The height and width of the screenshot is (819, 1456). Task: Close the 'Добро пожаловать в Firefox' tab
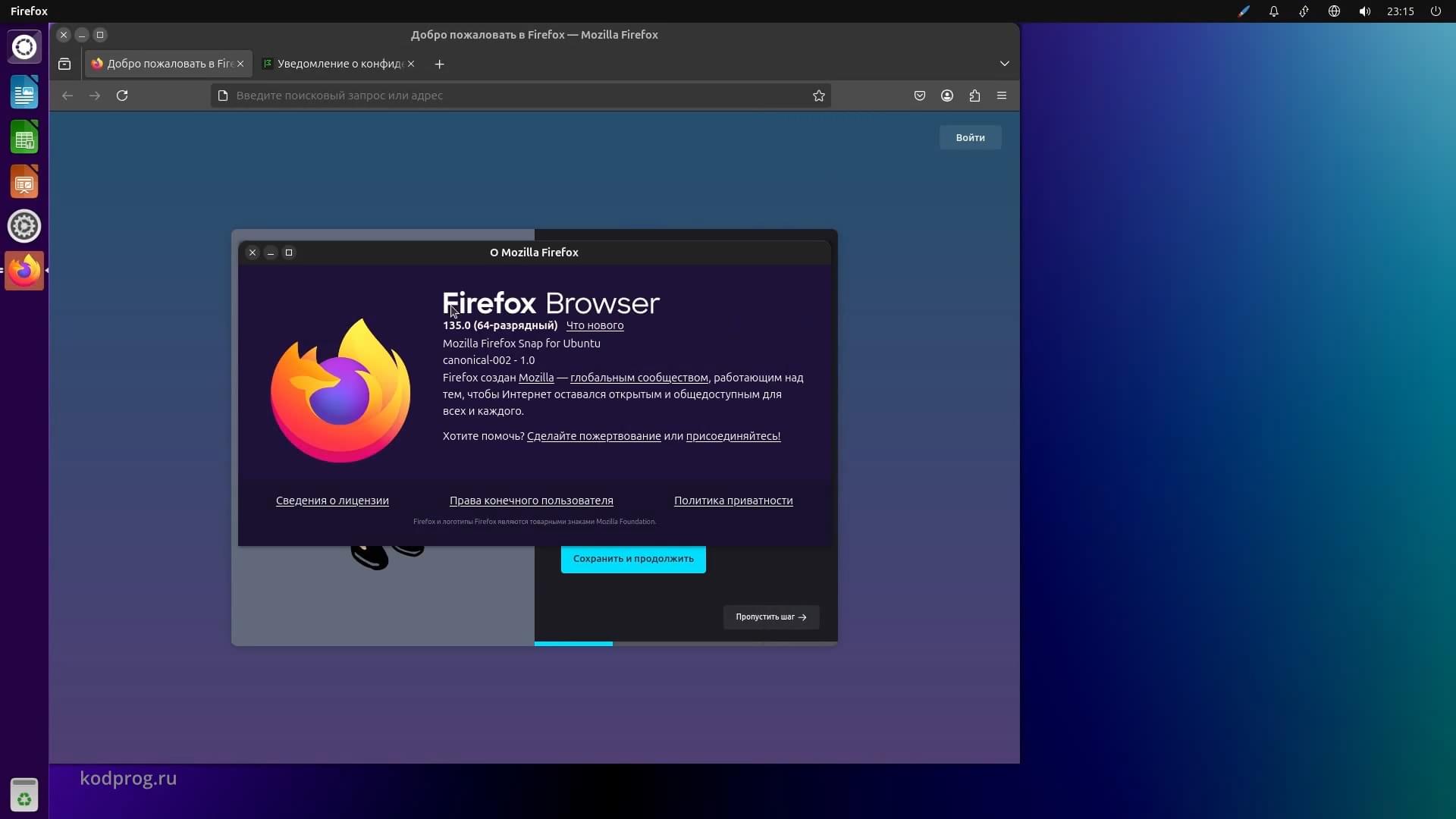pyautogui.click(x=240, y=64)
